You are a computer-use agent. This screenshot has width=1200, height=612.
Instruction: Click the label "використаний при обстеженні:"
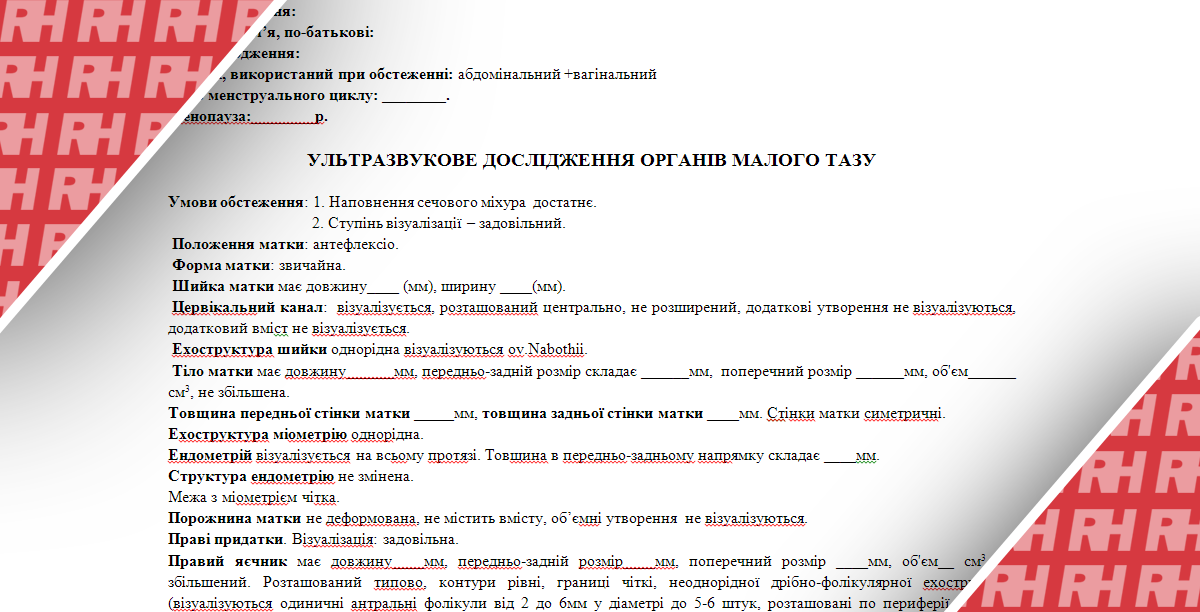click(x=340, y=74)
